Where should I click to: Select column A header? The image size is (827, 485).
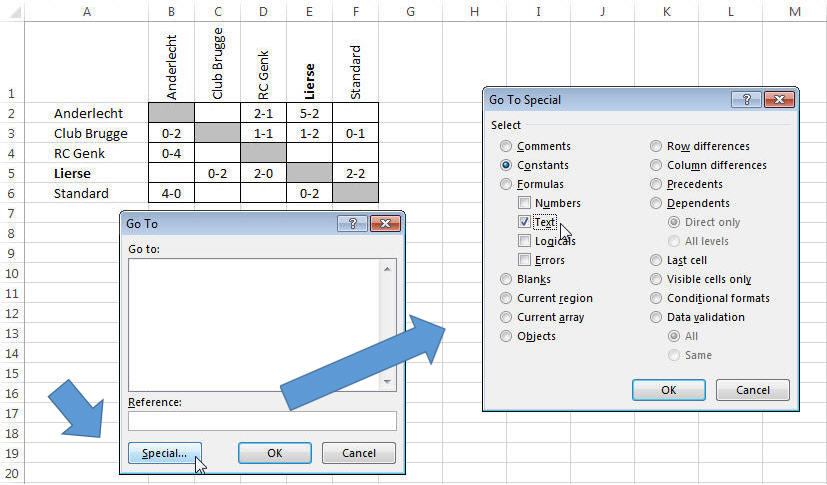[x=86, y=11]
